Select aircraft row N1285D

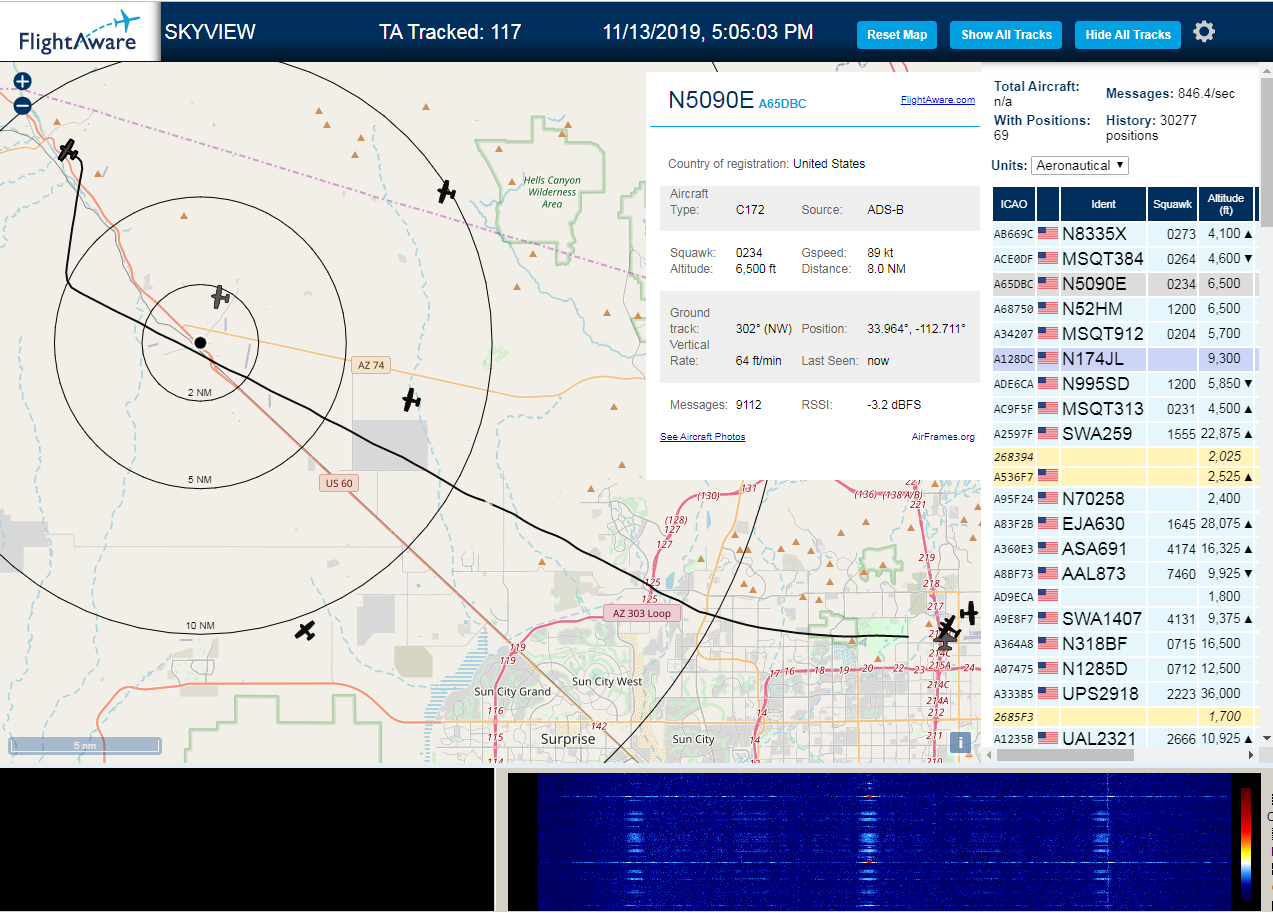[1125, 668]
